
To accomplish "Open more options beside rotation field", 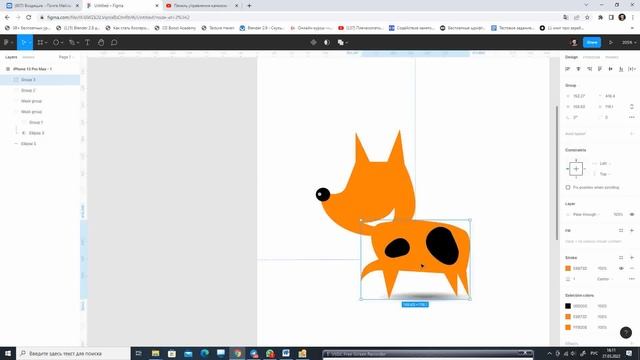I will point(632,117).
